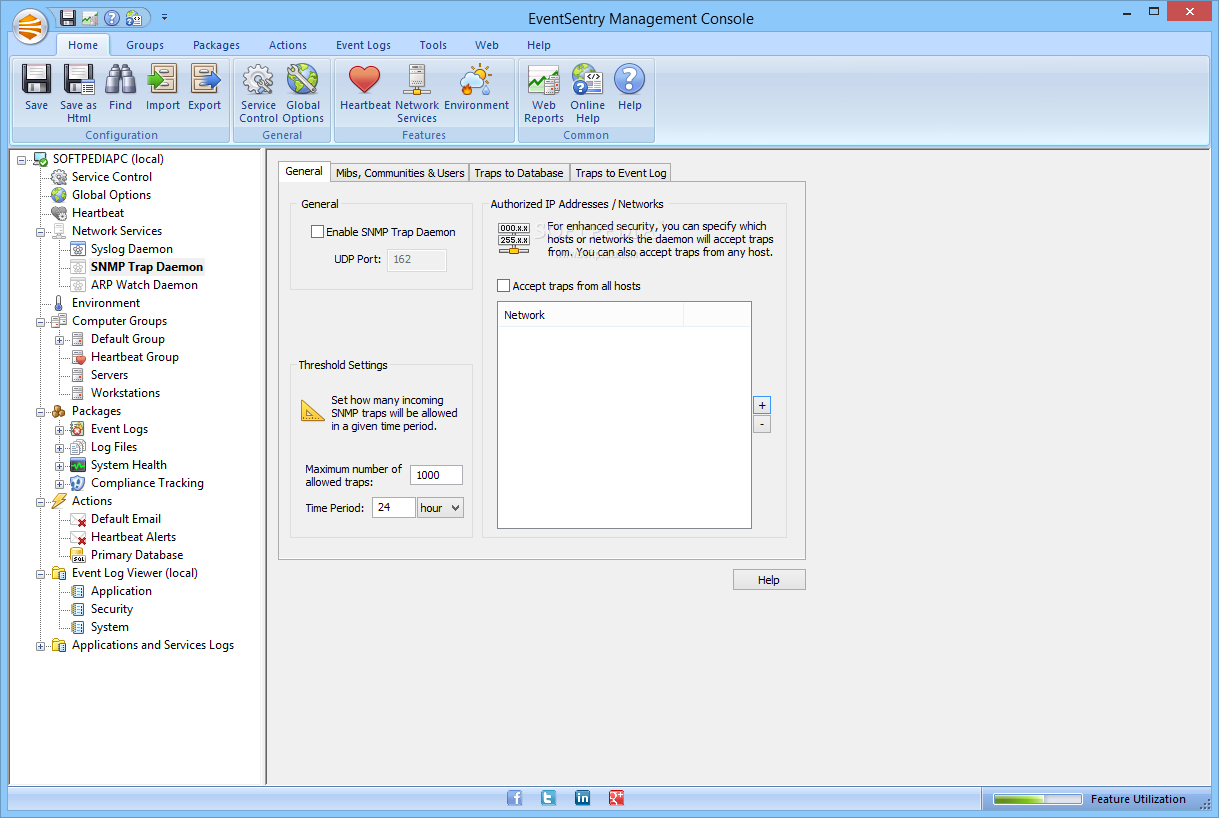Click the quick access online help icon
Screen dimensions: 1219x818
click(134, 17)
